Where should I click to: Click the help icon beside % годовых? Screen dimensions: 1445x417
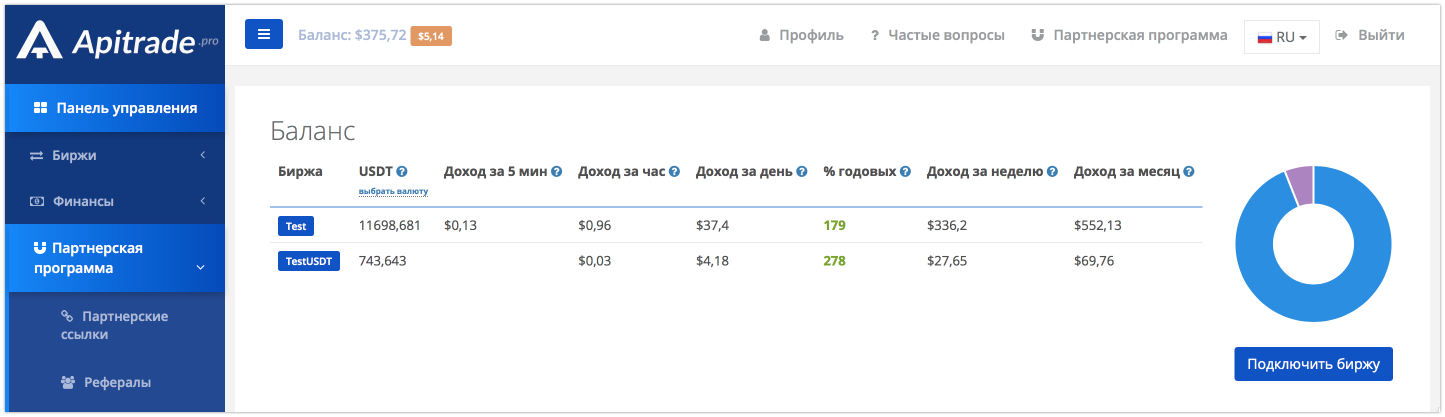point(905,171)
